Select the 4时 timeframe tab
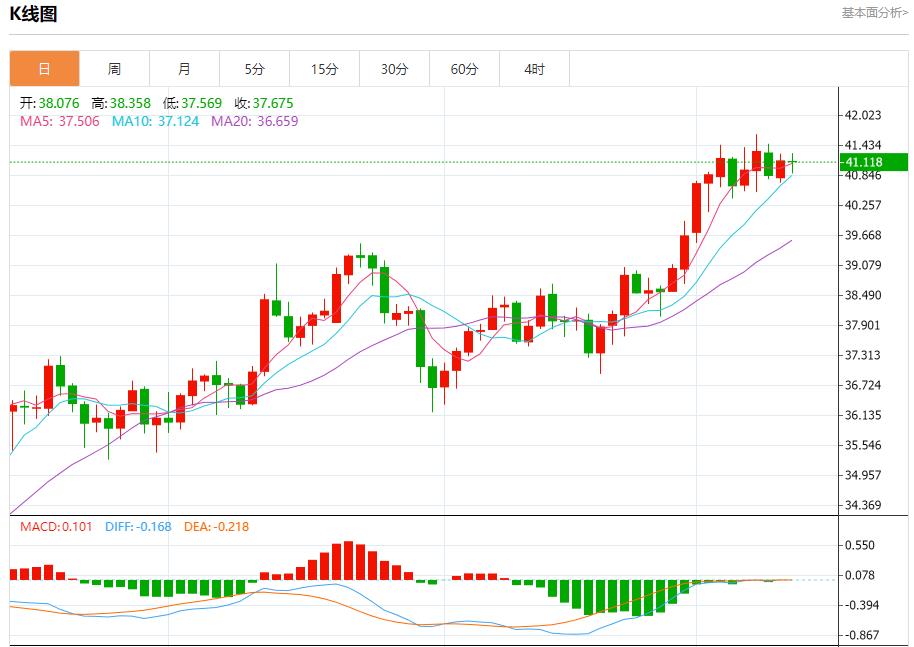 click(534, 68)
